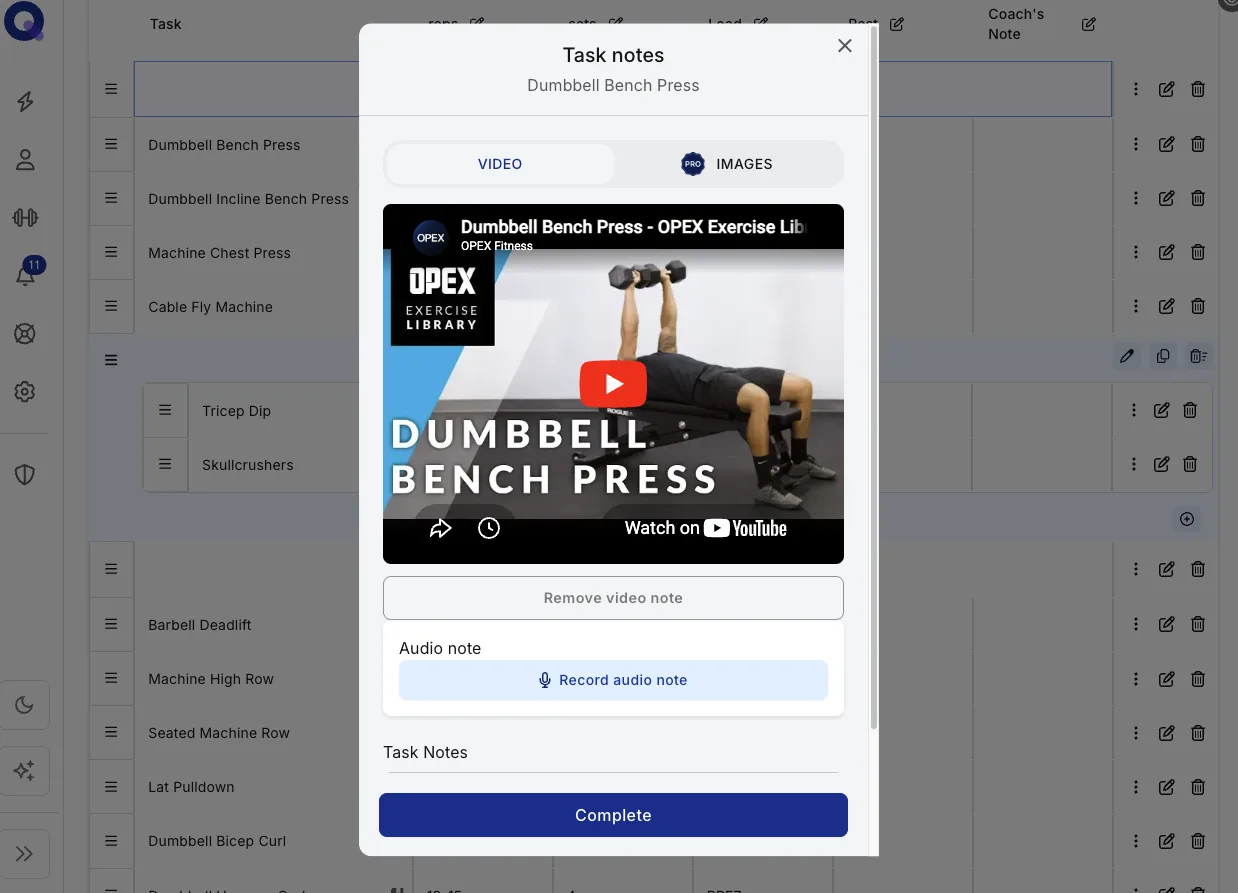Image resolution: width=1238 pixels, height=893 pixels.
Task: Toggle dark mode moon icon
Action: (25, 706)
